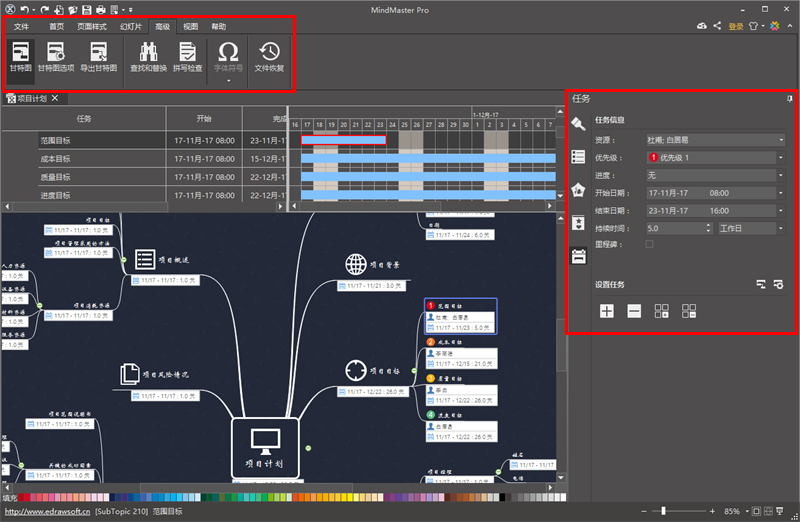Click the colorful Edraw logo icon
Image resolution: width=800 pixels, height=522 pixels.
pyautogui.click(x=775, y=26)
